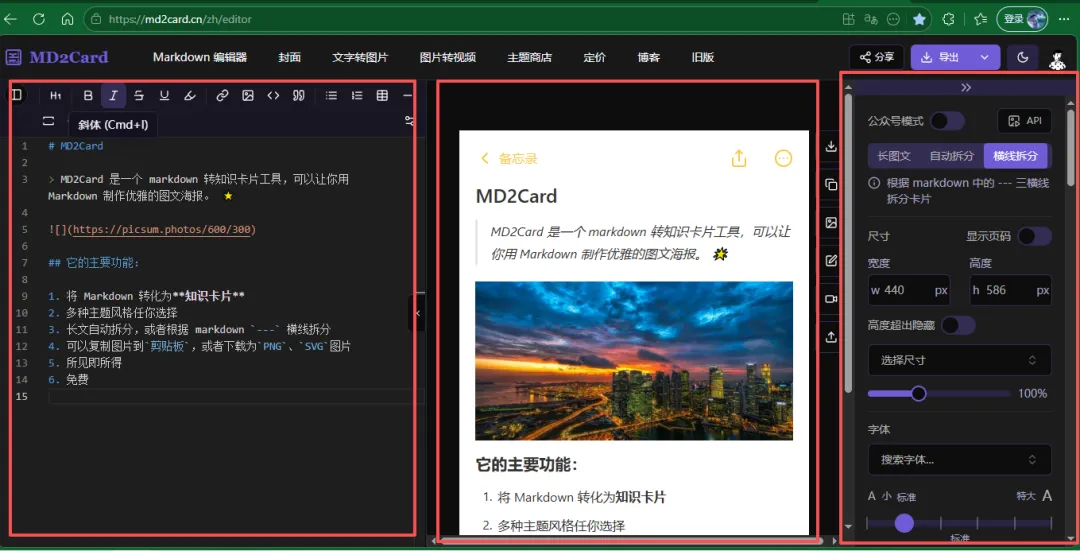1080x551 pixels.
Task: Click the width input field
Action: (x=909, y=290)
